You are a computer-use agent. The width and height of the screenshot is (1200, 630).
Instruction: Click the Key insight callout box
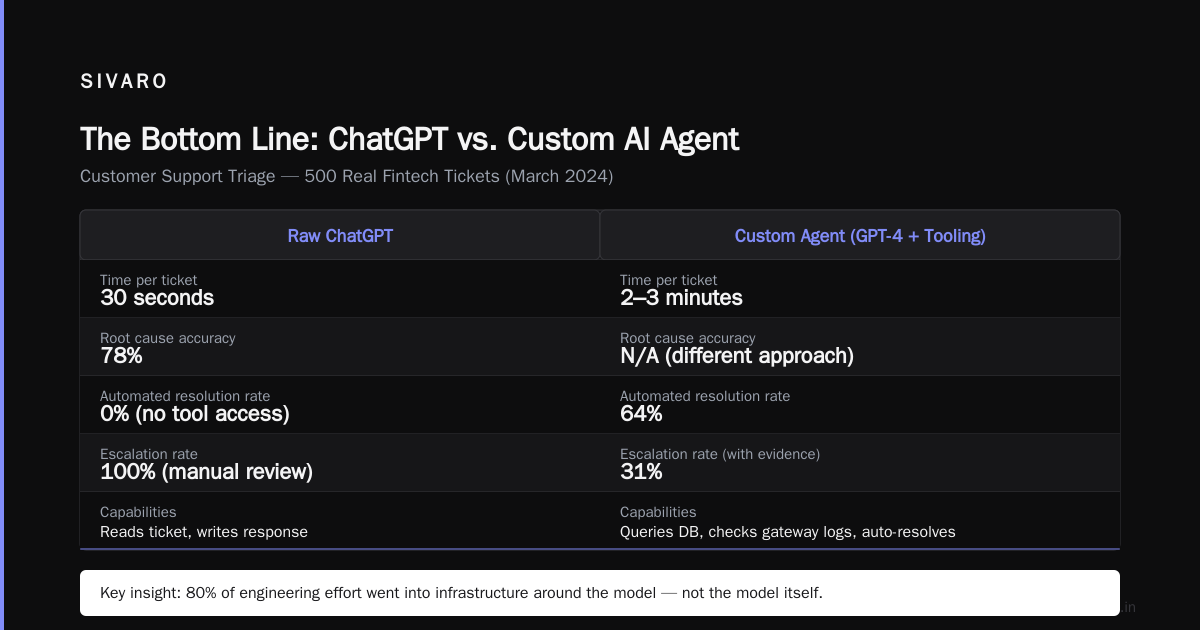(x=600, y=593)
